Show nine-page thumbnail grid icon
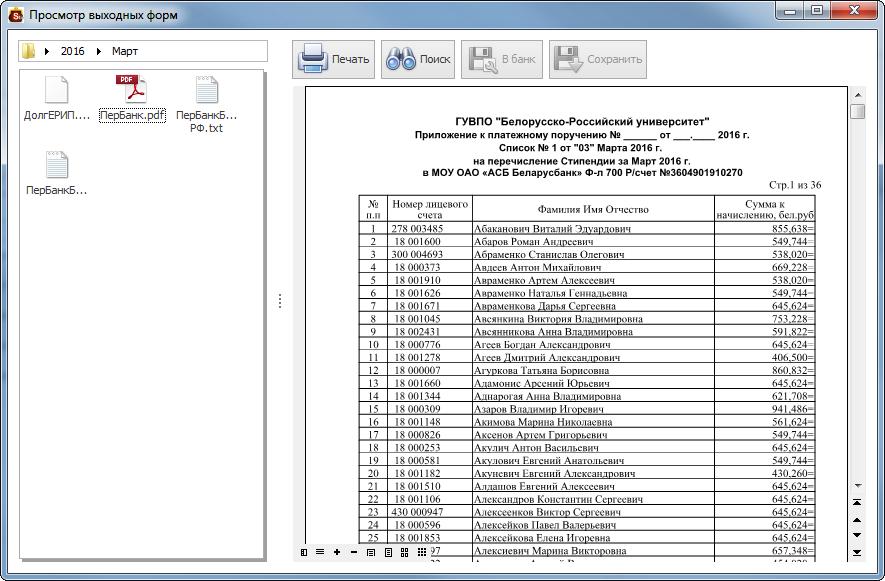 [x=422, y=552]
